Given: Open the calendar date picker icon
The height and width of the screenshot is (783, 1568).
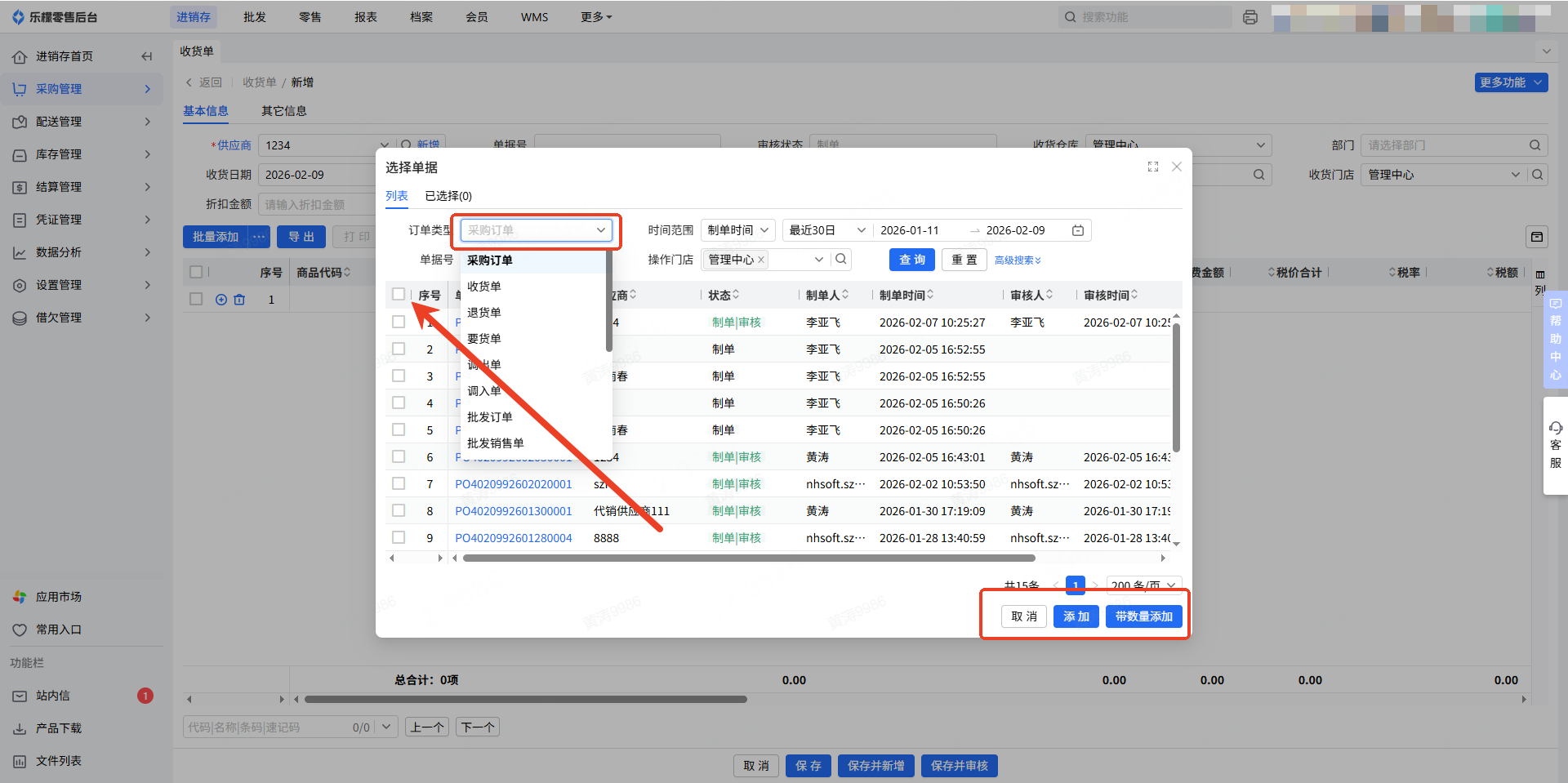Looking at the screenshot, I should 1078,230.
